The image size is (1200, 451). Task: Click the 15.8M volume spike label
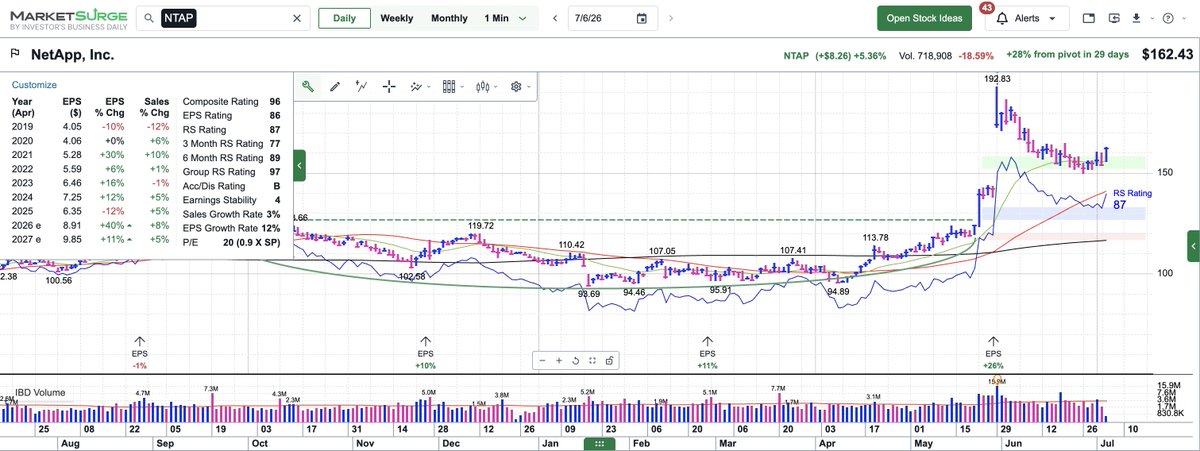click(x=997, y=383)
